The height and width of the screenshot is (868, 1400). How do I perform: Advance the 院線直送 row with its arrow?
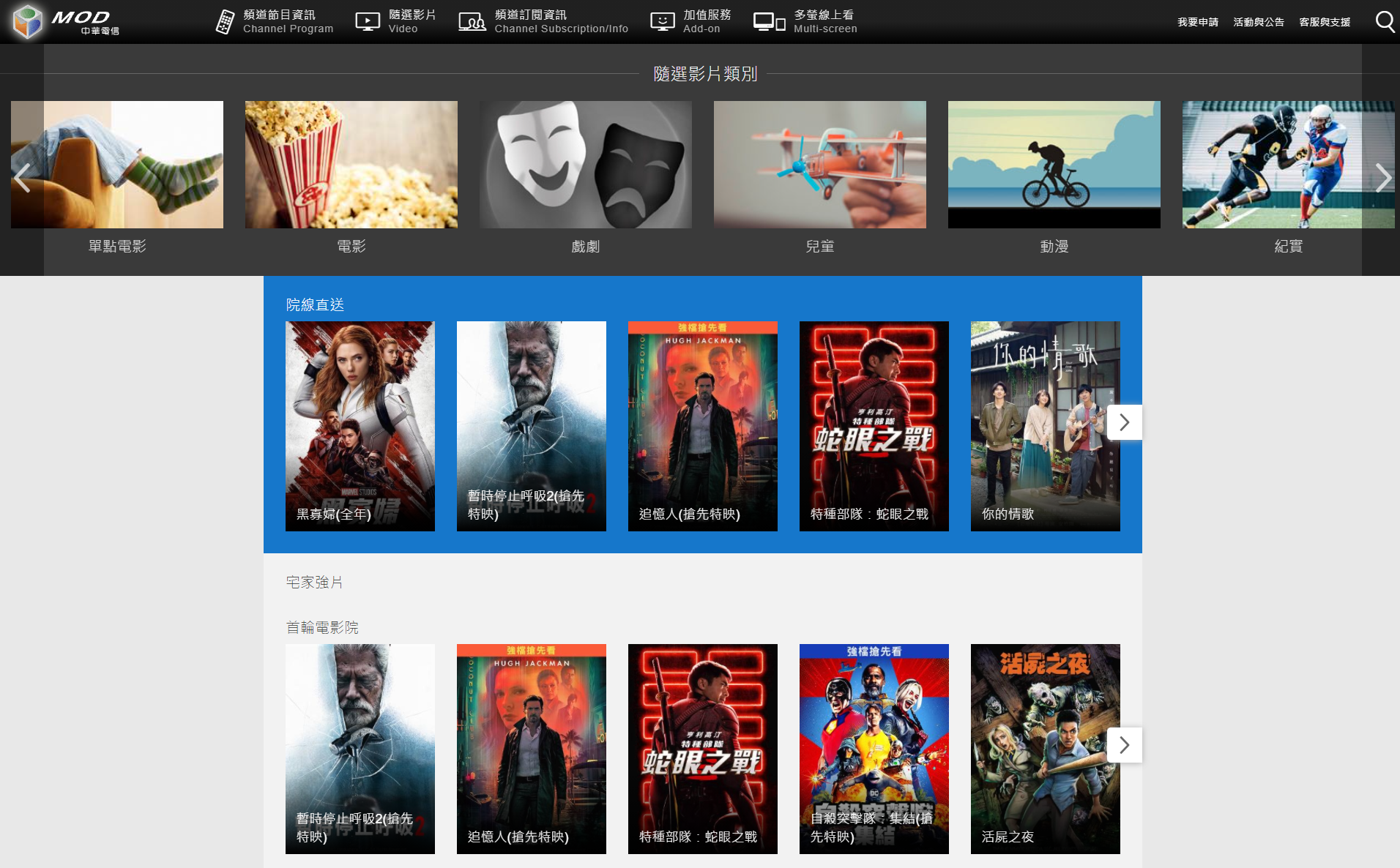(x=1125, y=422)
